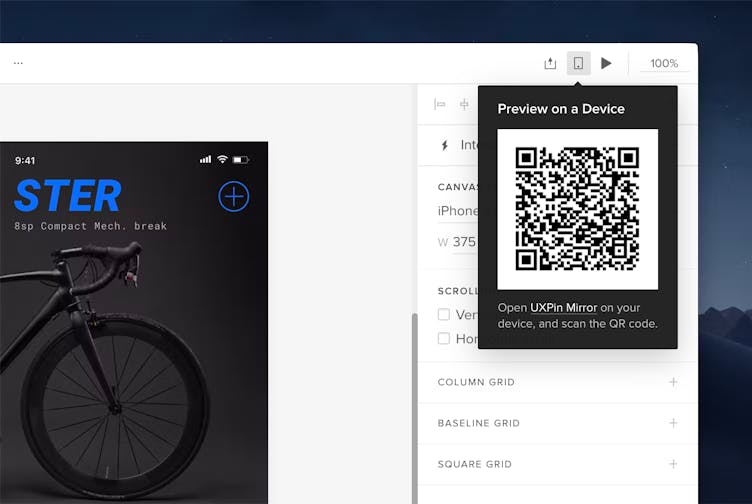752x504 pixels.
Task: Click the Preview on a Device title
Action: [x=561, y=109]
